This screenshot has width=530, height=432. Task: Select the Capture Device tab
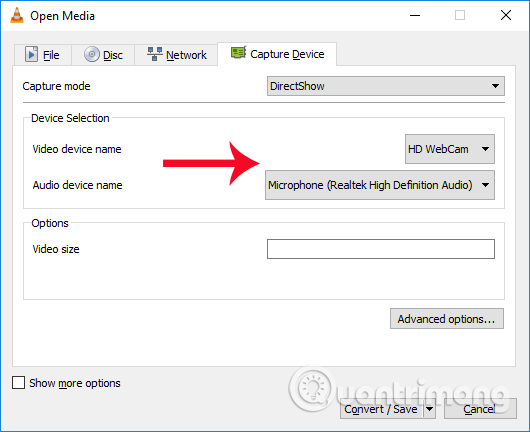[277, 54]
